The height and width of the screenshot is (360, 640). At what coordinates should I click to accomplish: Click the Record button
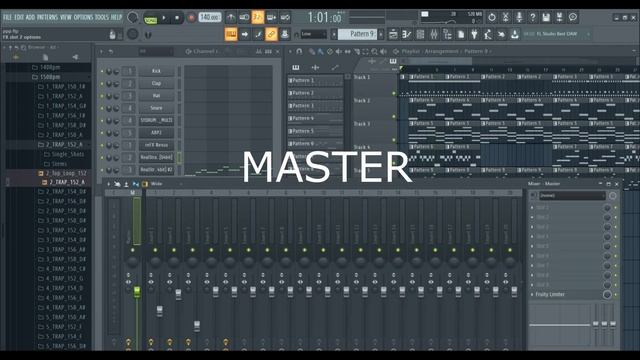click(x=191, y=18)
